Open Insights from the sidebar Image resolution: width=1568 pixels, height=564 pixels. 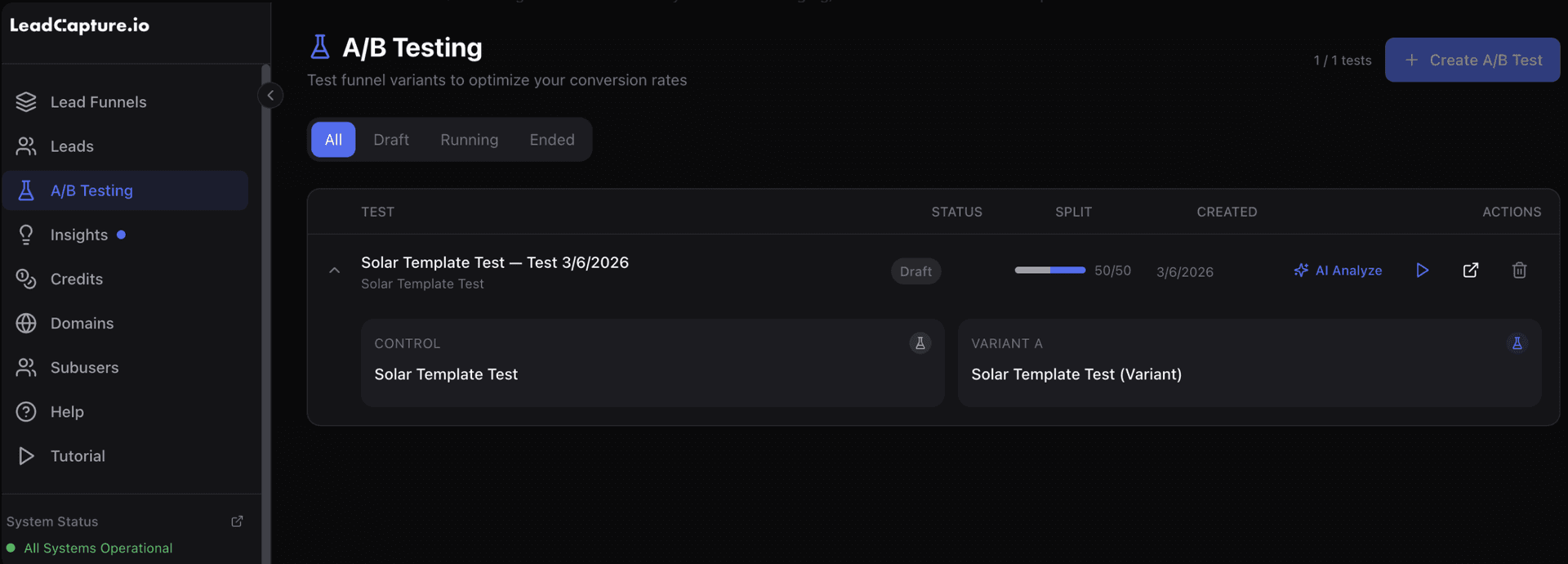[x=79, y=235]
